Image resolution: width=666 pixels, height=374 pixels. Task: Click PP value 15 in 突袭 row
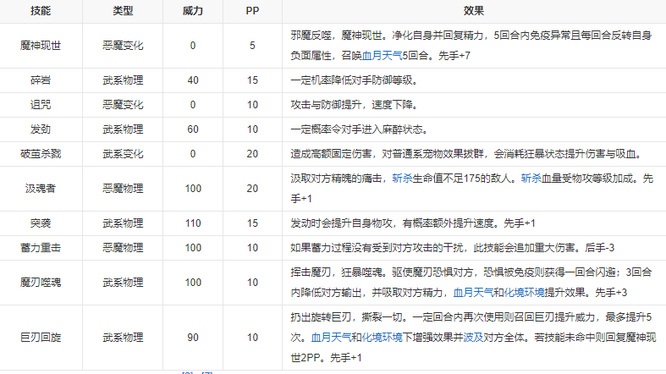click(252, 223)
